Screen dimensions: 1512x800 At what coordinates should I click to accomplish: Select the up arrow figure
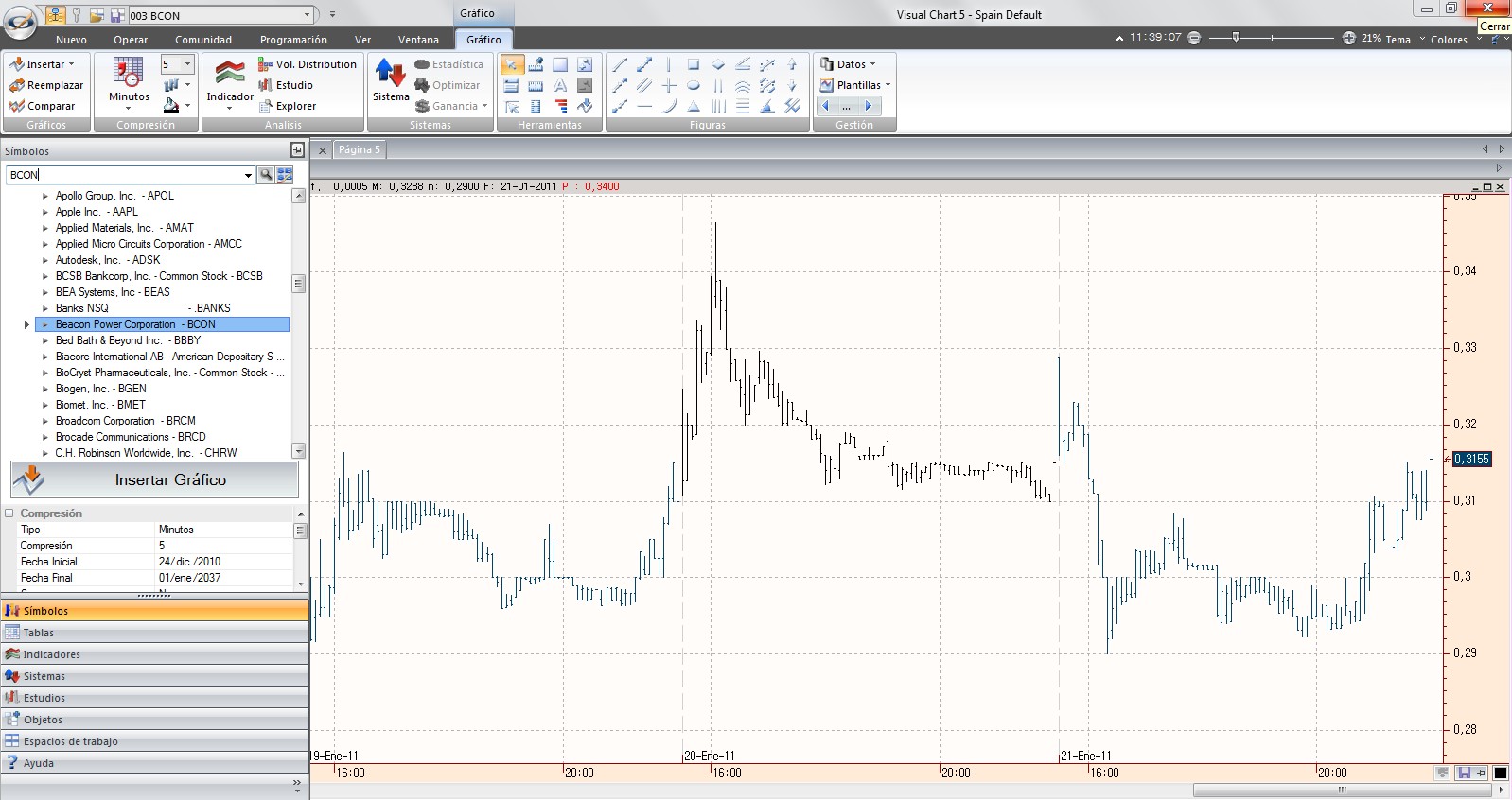coord(792,64)
